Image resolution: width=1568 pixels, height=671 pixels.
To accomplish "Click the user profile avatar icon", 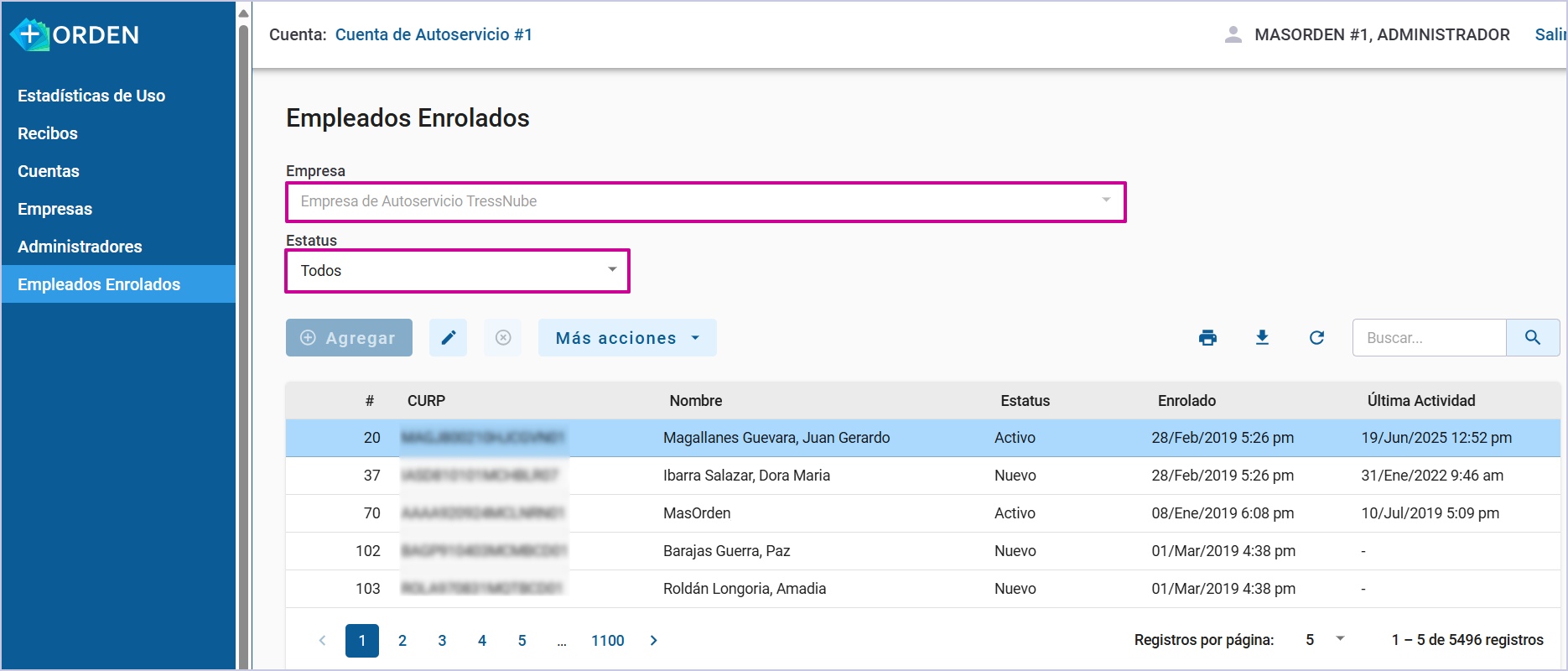I will [1233, 34].
